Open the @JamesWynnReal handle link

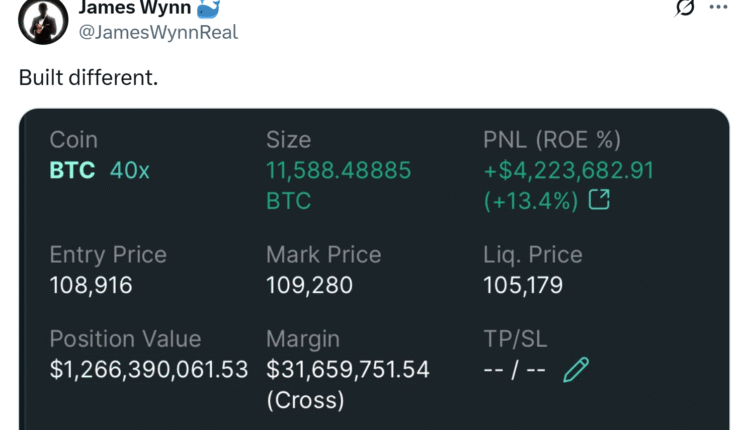pyautogui.click(x=158, y=32)
